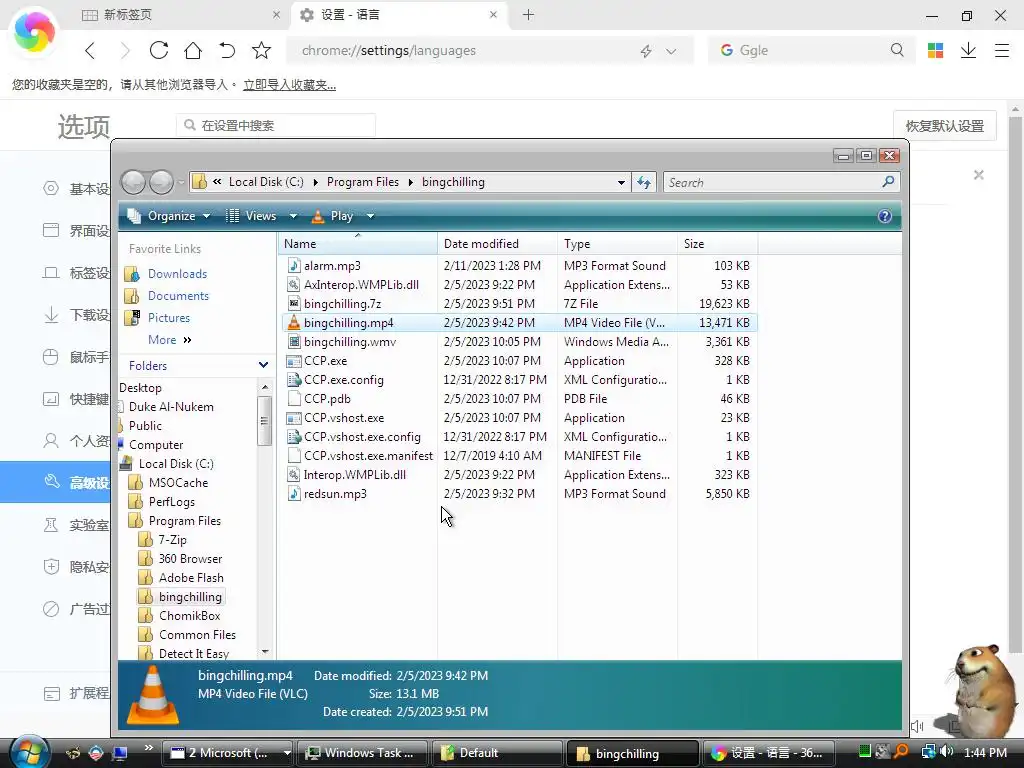Screen dimensions: 1024x768
Task: Click the volume speaker tray icon
Action: coord(947,752)
